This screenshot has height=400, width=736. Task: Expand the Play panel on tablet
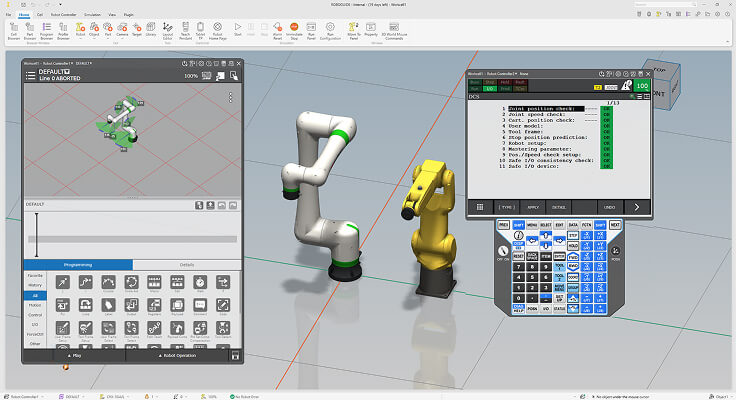point(73,355)
